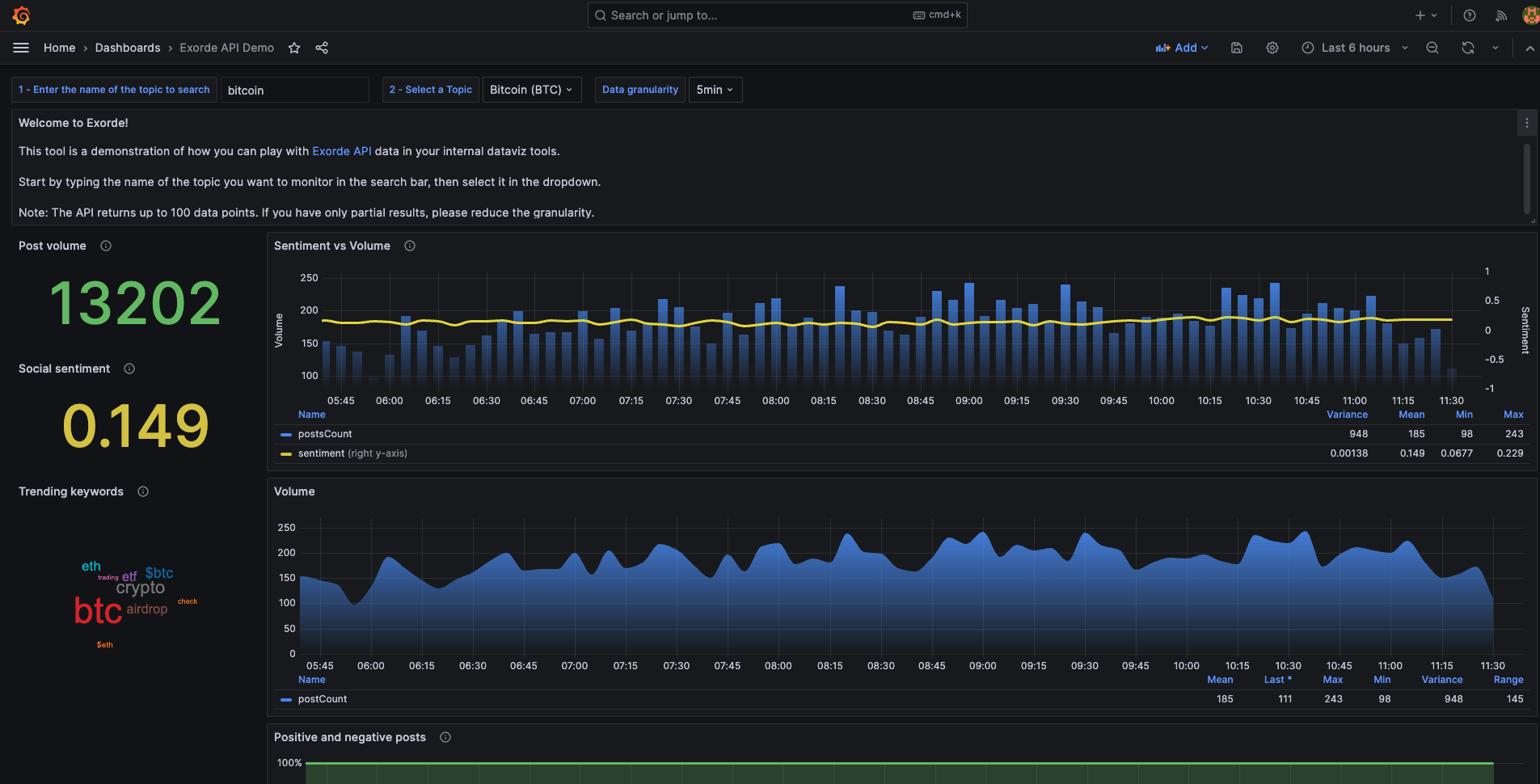Open dashboard settings gear
This screenshot has height=784, width=1540.
coord(1272,48)
